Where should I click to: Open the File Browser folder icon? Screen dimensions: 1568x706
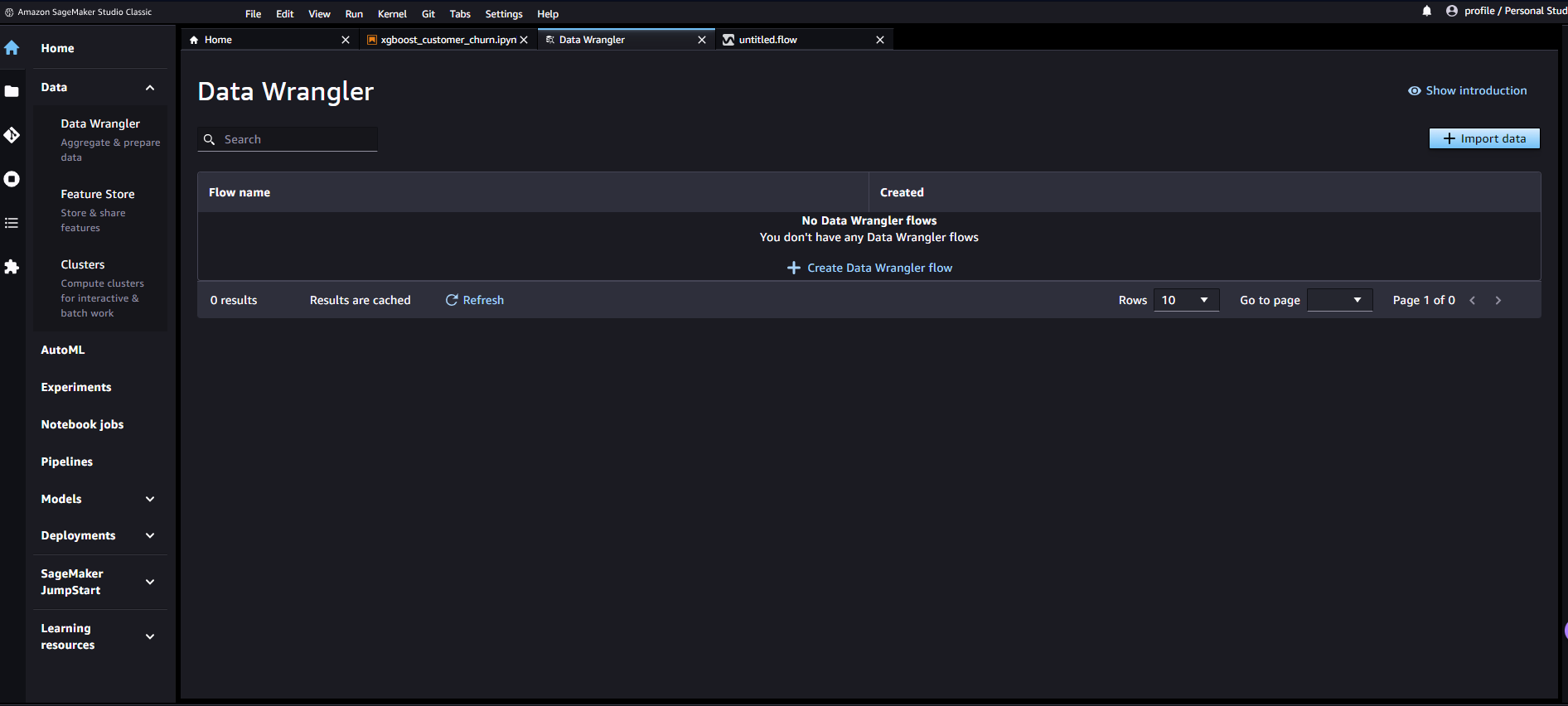pos(12,91)
